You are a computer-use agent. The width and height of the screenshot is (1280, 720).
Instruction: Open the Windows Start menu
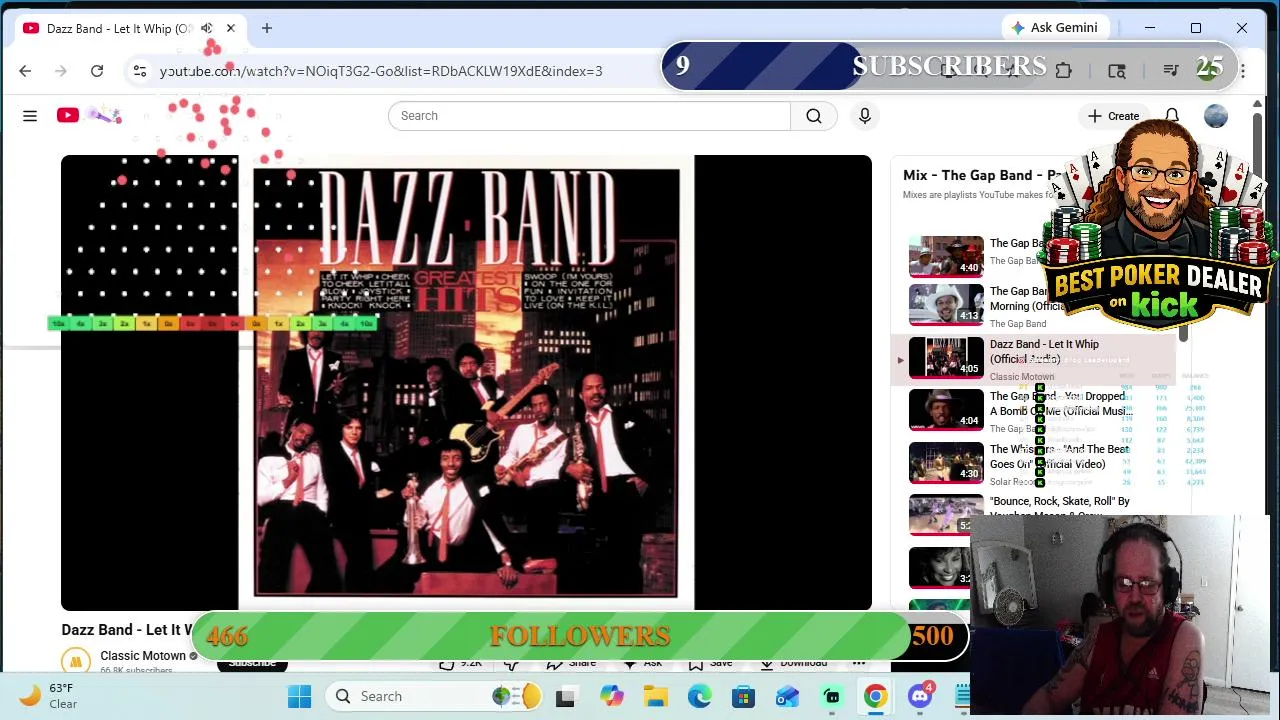point(299,697)
